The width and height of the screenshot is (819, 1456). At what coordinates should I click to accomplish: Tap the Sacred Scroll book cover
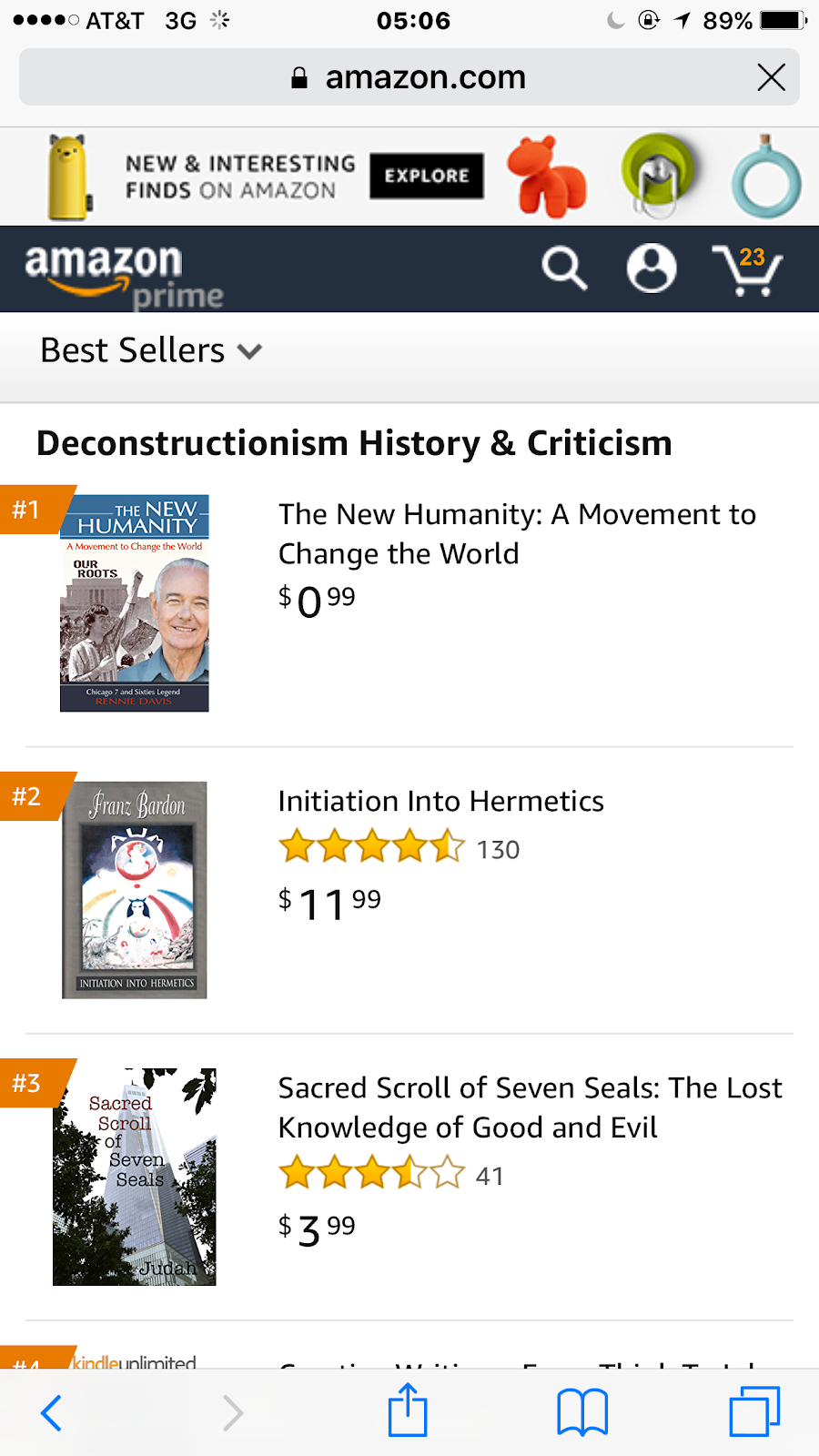coord(135,1176)
